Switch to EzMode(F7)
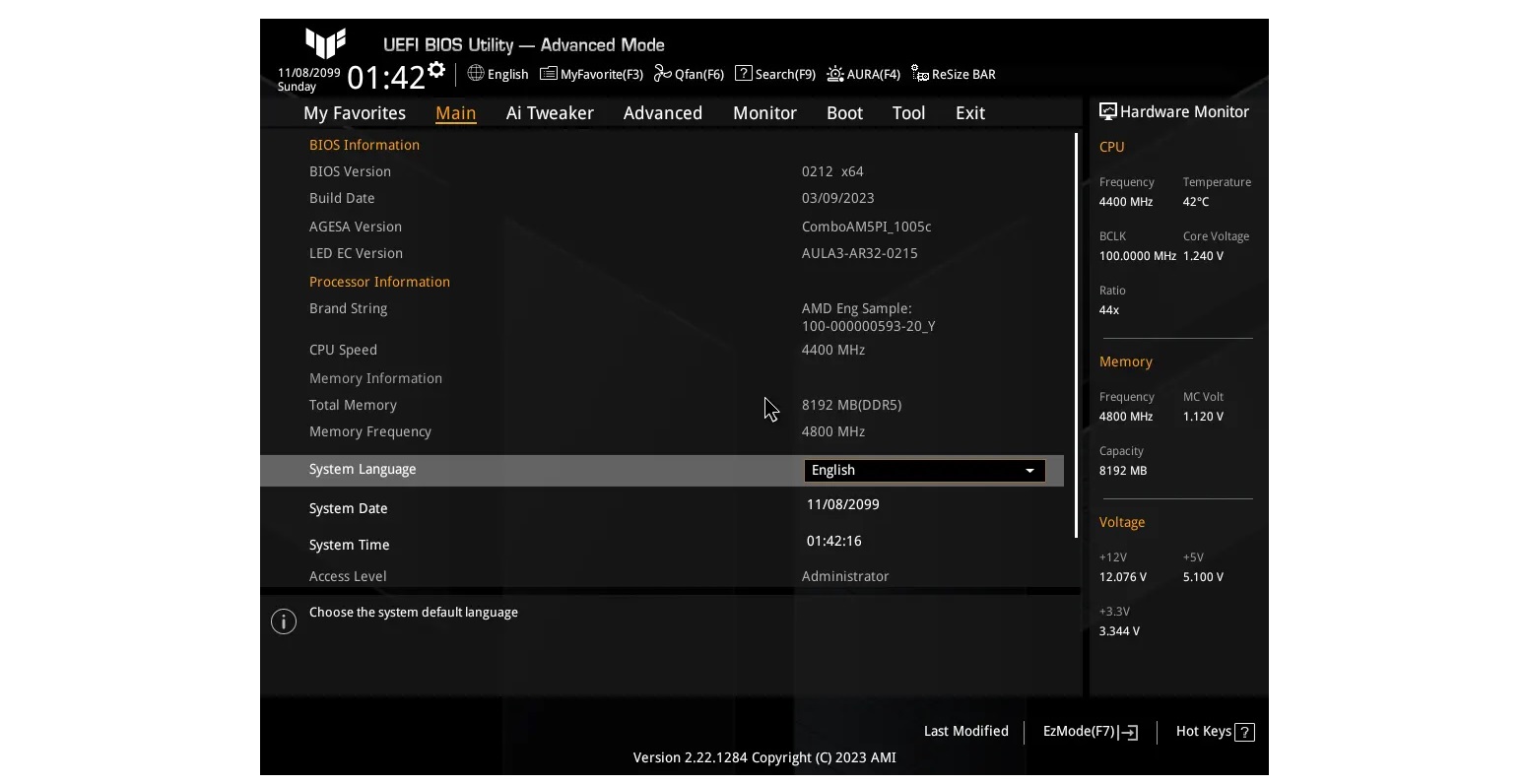 [x=1090, y=732]
